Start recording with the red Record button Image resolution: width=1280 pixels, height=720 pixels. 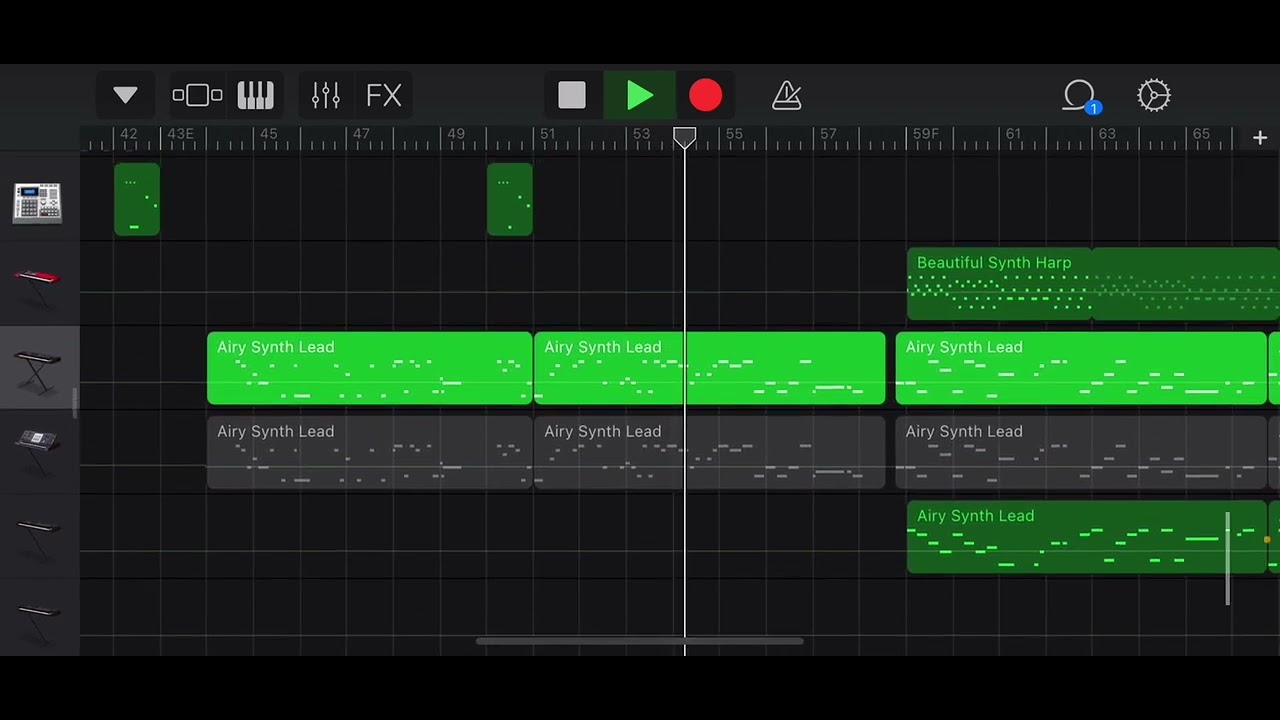[705, 96]
